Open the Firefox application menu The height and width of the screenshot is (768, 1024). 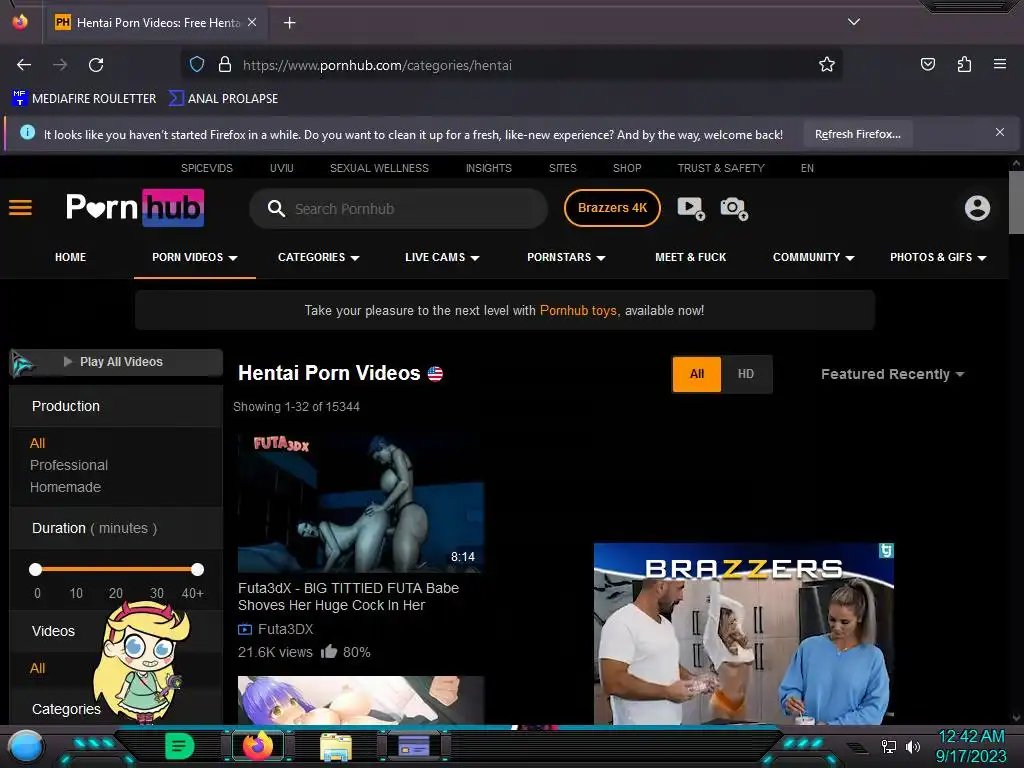click(x=1000, y=64)
